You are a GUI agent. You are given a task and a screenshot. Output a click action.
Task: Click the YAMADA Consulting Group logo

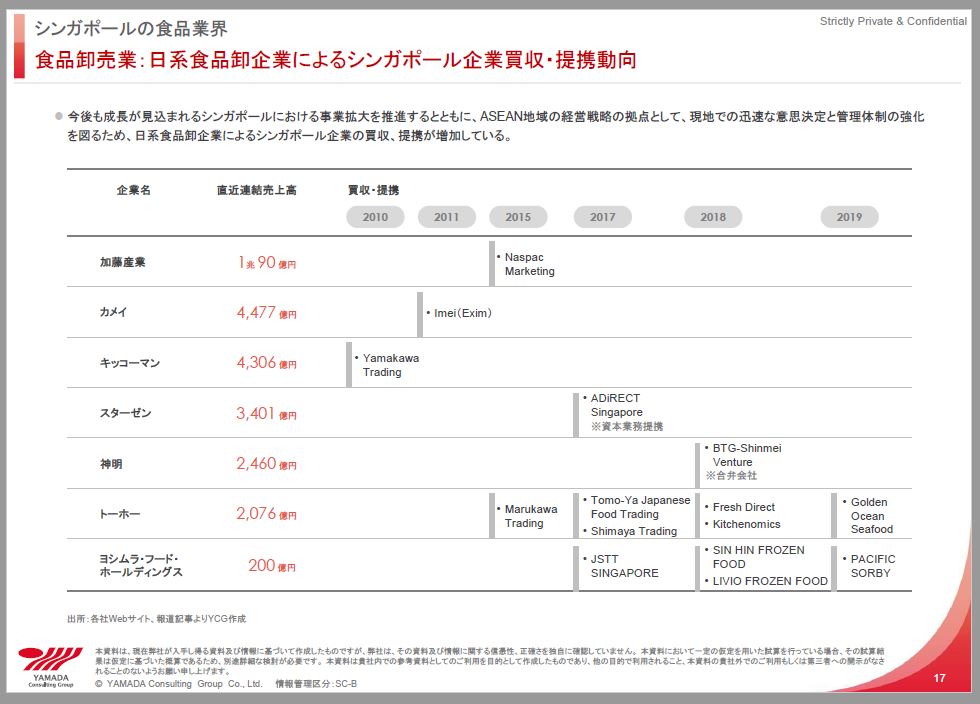(x=50, y=667)
